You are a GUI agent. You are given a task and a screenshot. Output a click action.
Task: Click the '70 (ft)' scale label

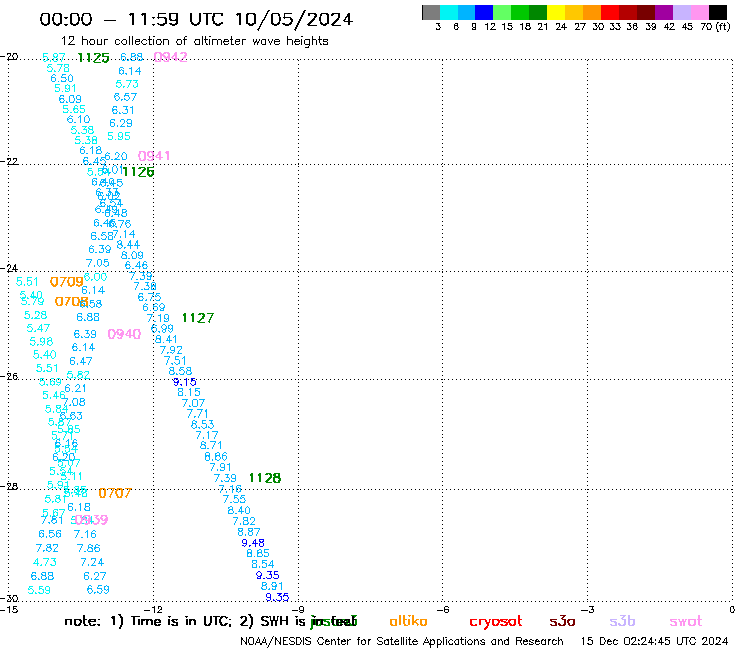pyautogui.click(x=715, y=27)
